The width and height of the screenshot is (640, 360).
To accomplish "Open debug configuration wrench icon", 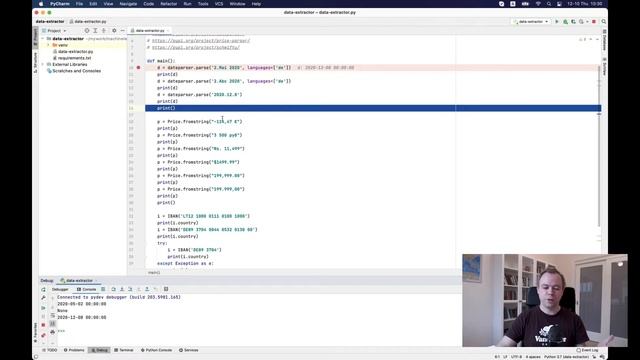I will (43, 298).
